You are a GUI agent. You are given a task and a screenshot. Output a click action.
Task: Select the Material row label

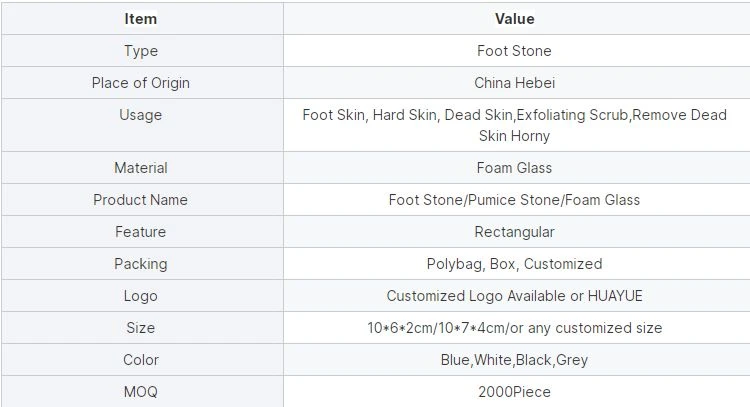[x=141, y=168]
